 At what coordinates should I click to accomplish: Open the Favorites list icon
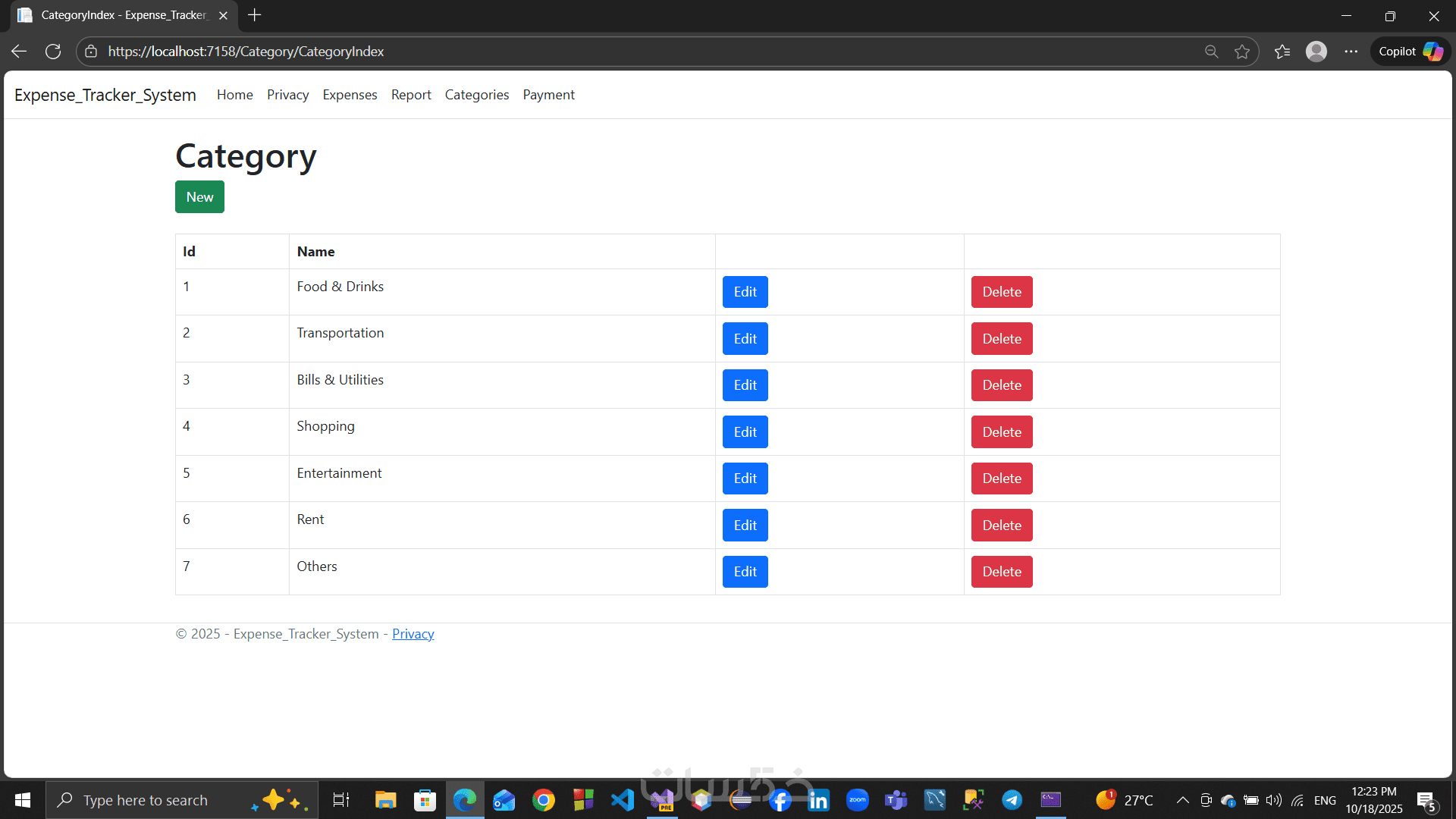pos(1282,52)
